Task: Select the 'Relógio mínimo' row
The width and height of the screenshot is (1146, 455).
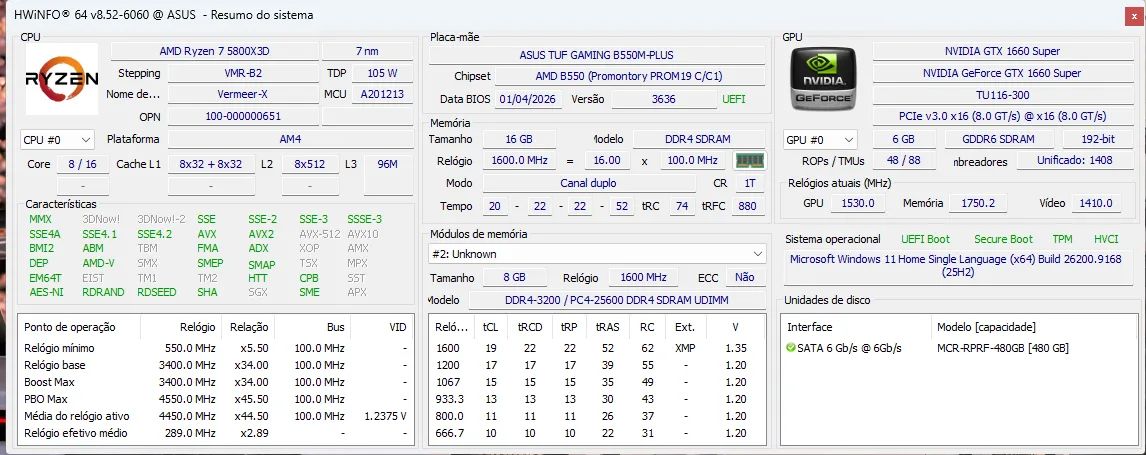Action: click(216, 348)
